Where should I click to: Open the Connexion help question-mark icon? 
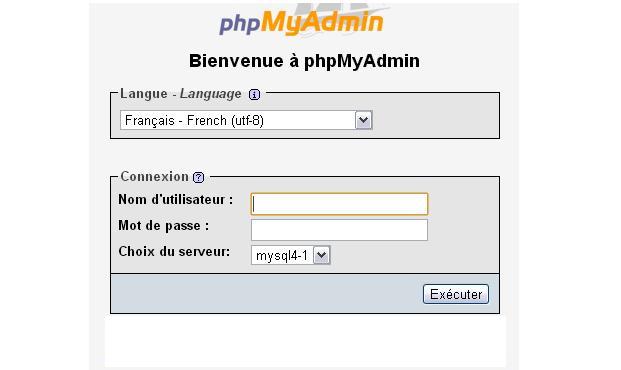(198, 177)
